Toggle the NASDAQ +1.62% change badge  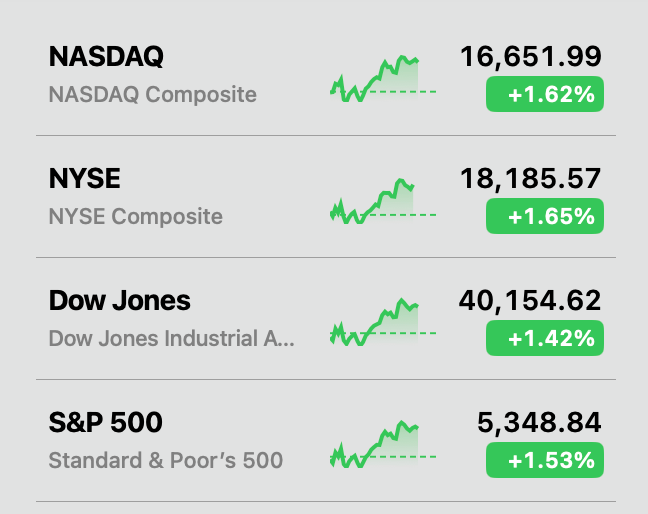544,95
